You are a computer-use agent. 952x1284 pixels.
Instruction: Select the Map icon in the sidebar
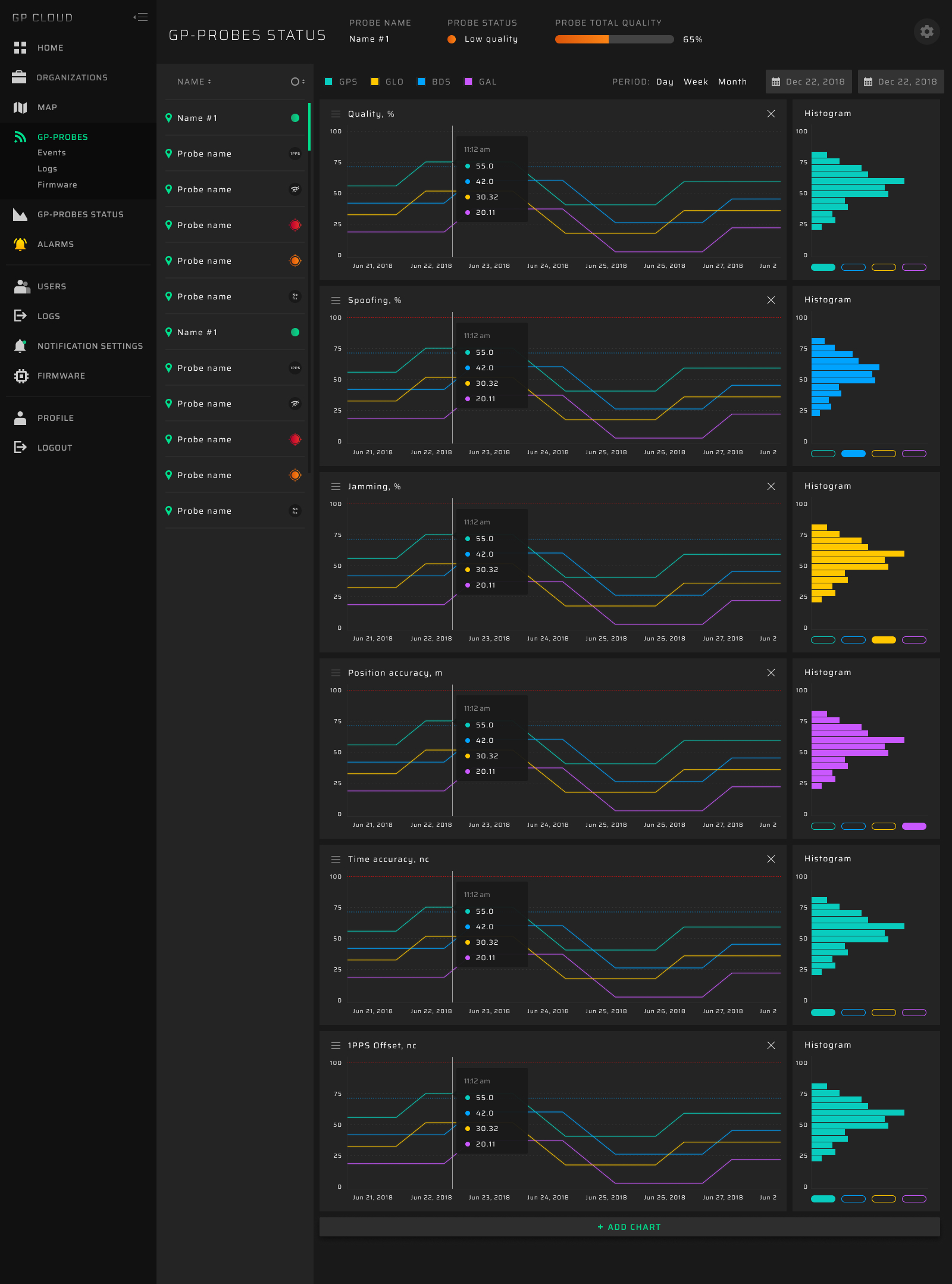(20, 107)
